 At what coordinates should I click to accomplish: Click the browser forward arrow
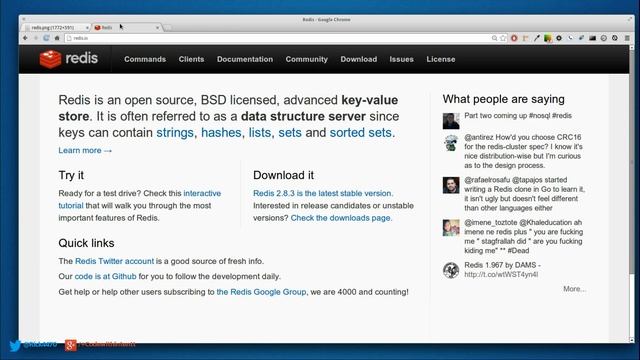[x=36, y=38]
